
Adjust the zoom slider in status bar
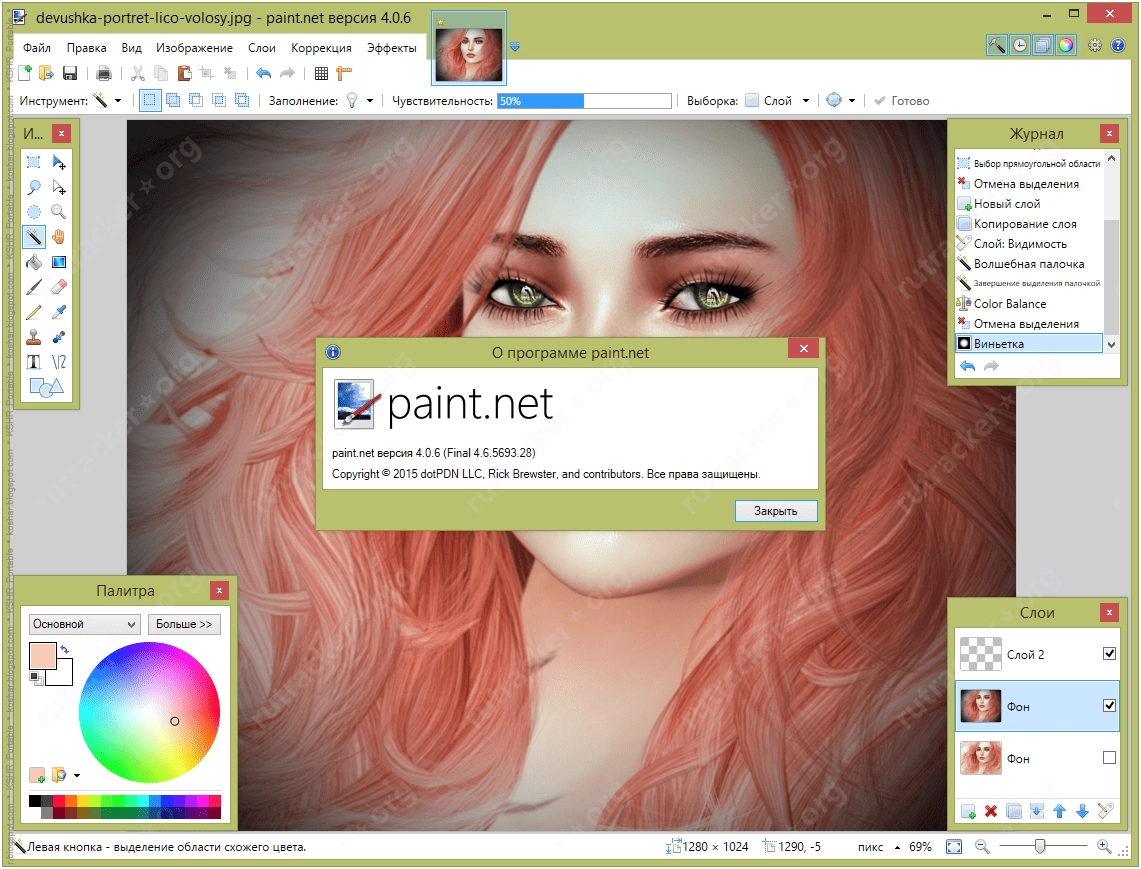1042,846
